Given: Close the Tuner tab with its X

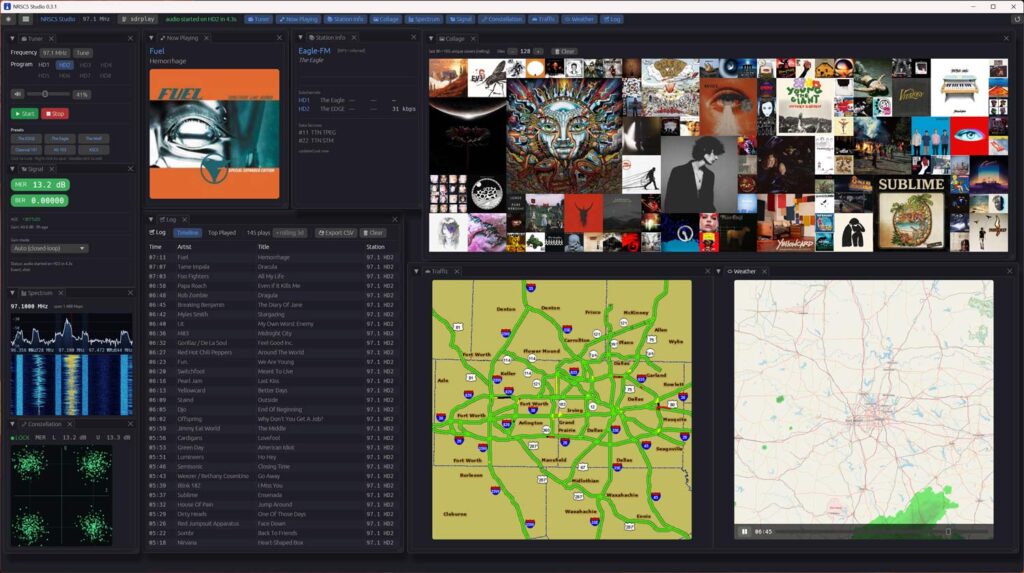Looking at the screenshot, I should point(51,39).
